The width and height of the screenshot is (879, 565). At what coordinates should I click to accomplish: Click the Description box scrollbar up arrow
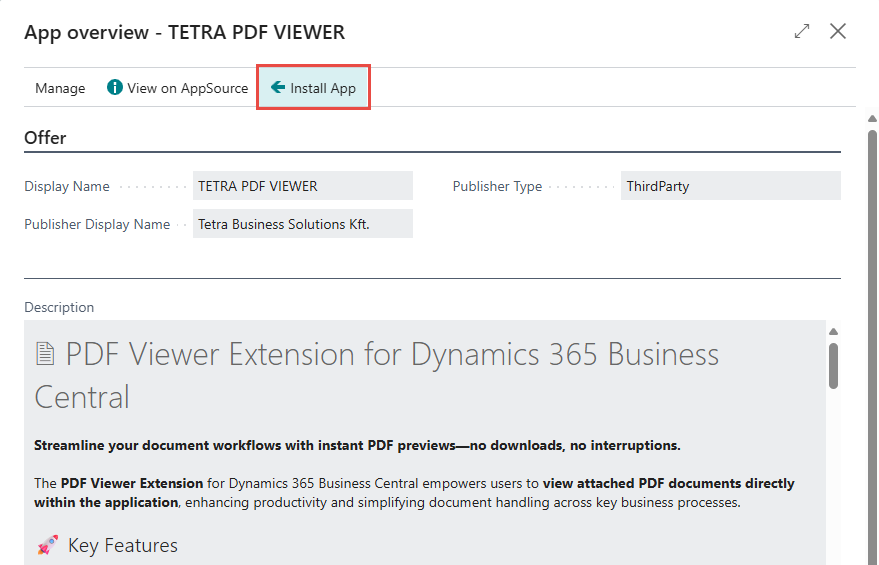click(834, 331)
